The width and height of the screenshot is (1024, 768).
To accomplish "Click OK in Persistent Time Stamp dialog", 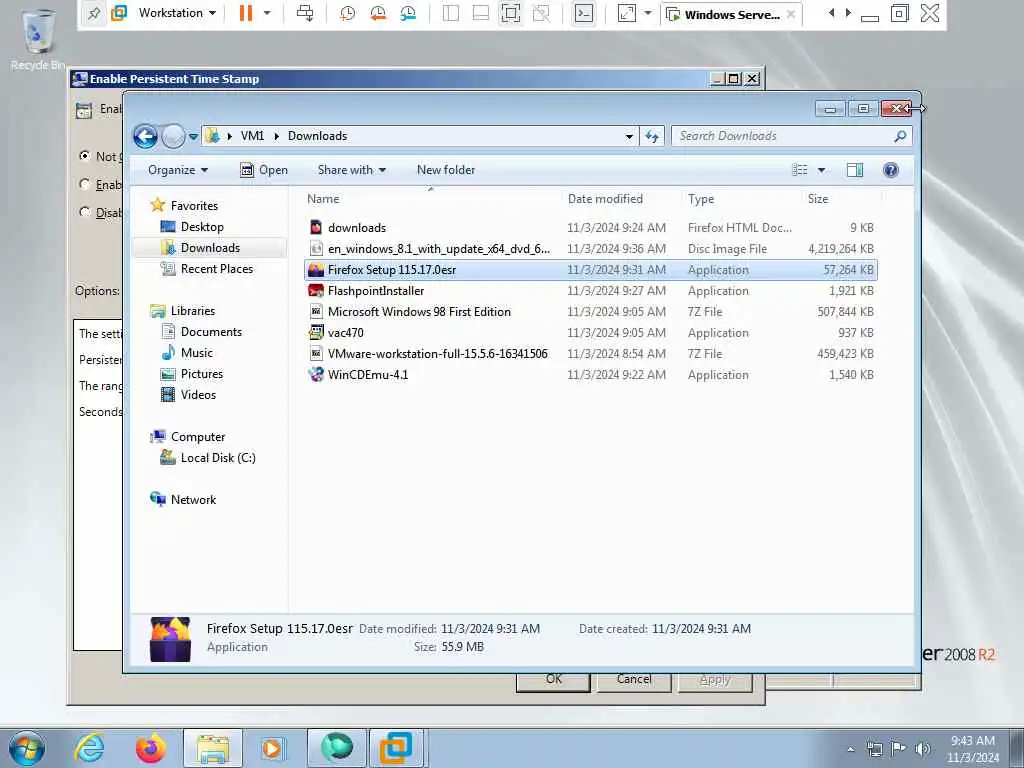I will point(553,681).
